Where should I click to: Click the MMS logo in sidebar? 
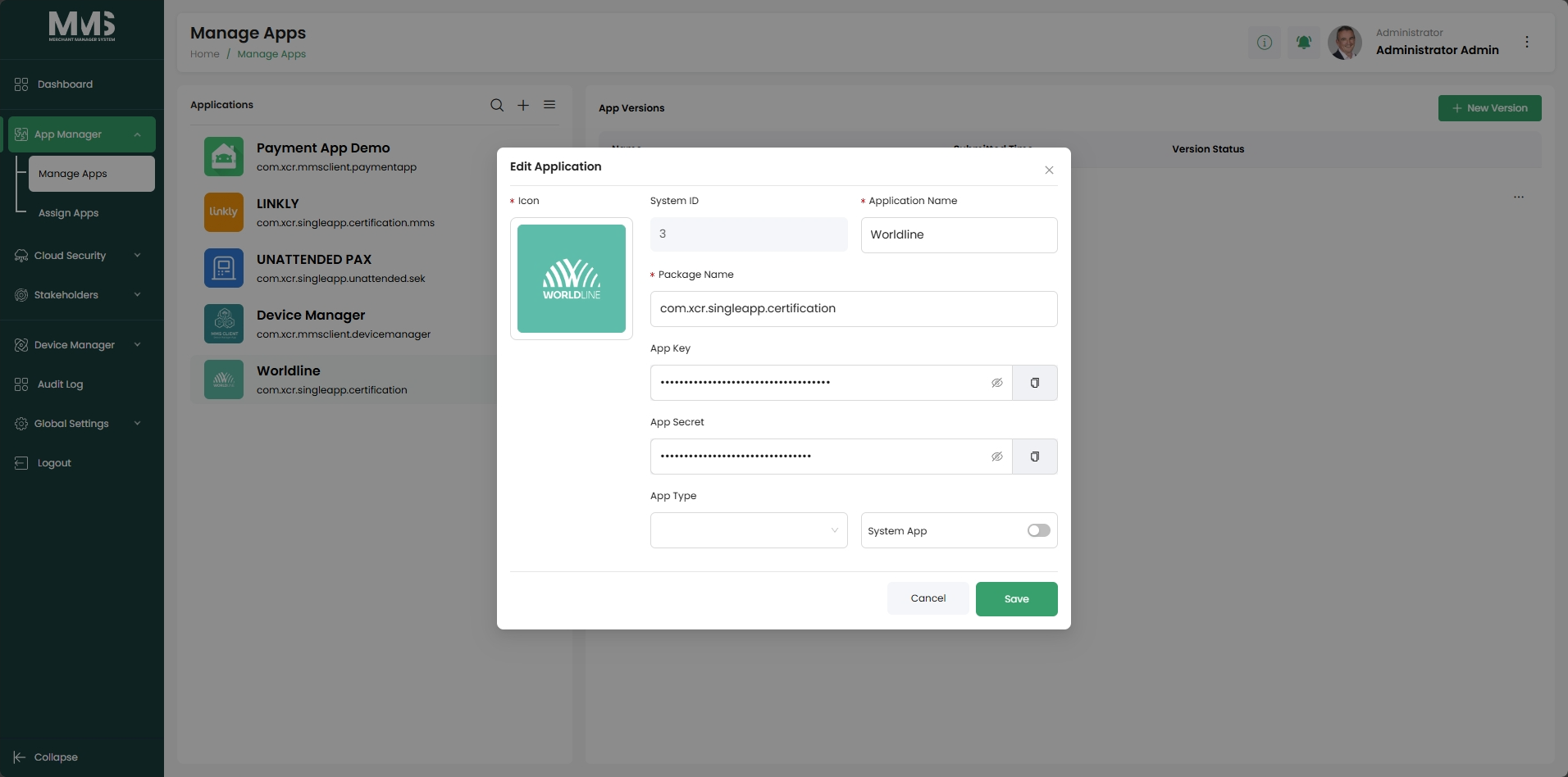click(82, 26)
